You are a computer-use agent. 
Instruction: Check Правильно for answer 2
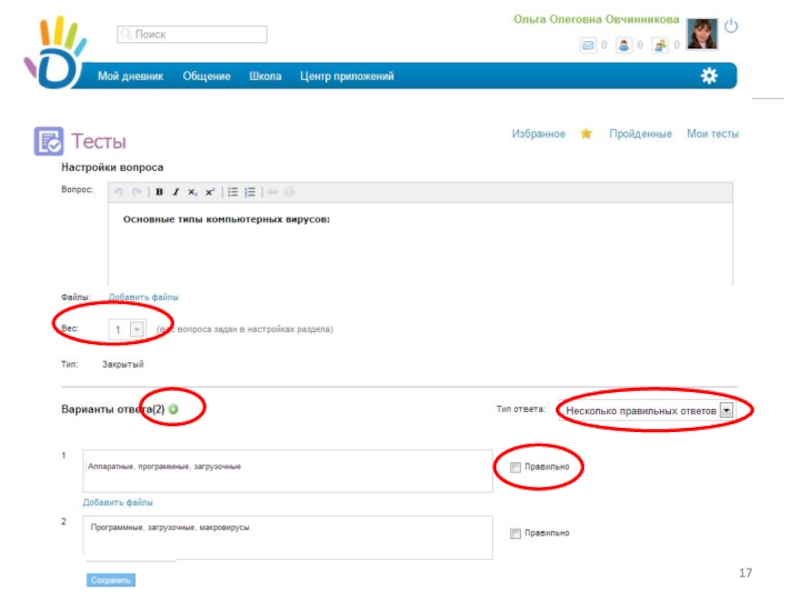click(x=515, y=533)
